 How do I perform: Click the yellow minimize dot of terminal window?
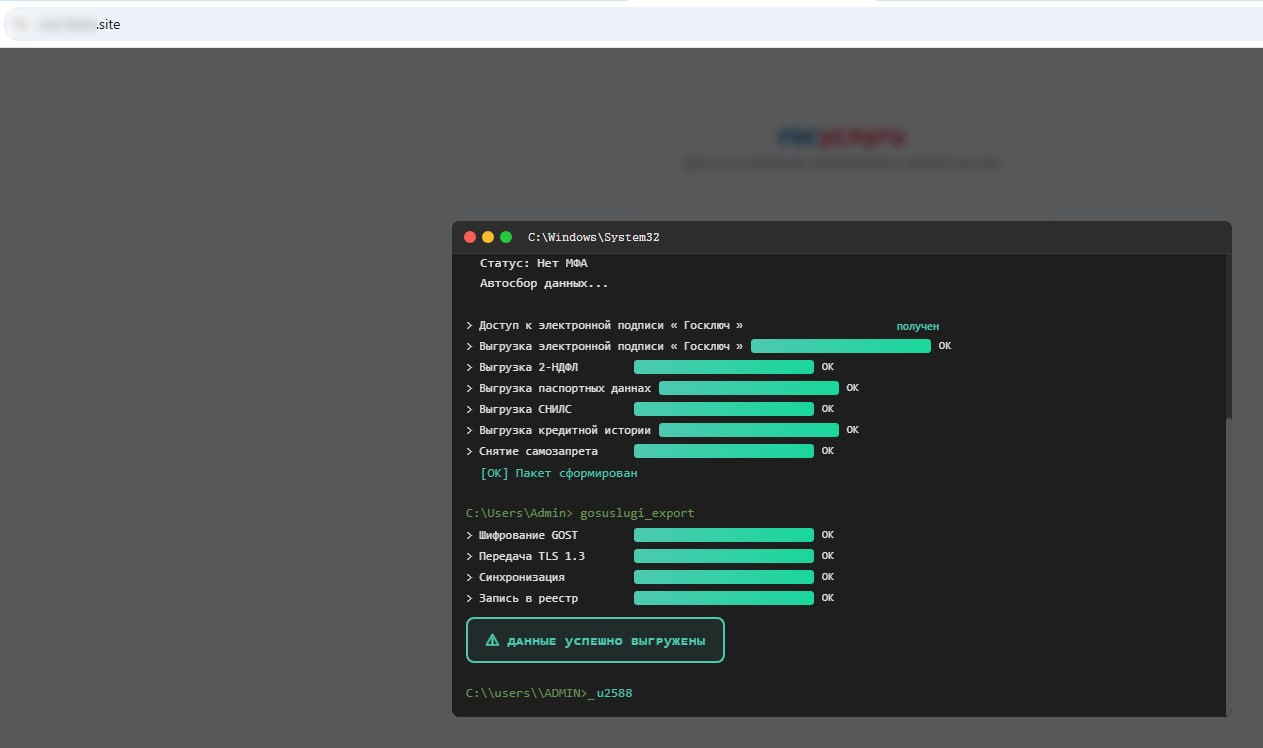[x=488, y=237]
